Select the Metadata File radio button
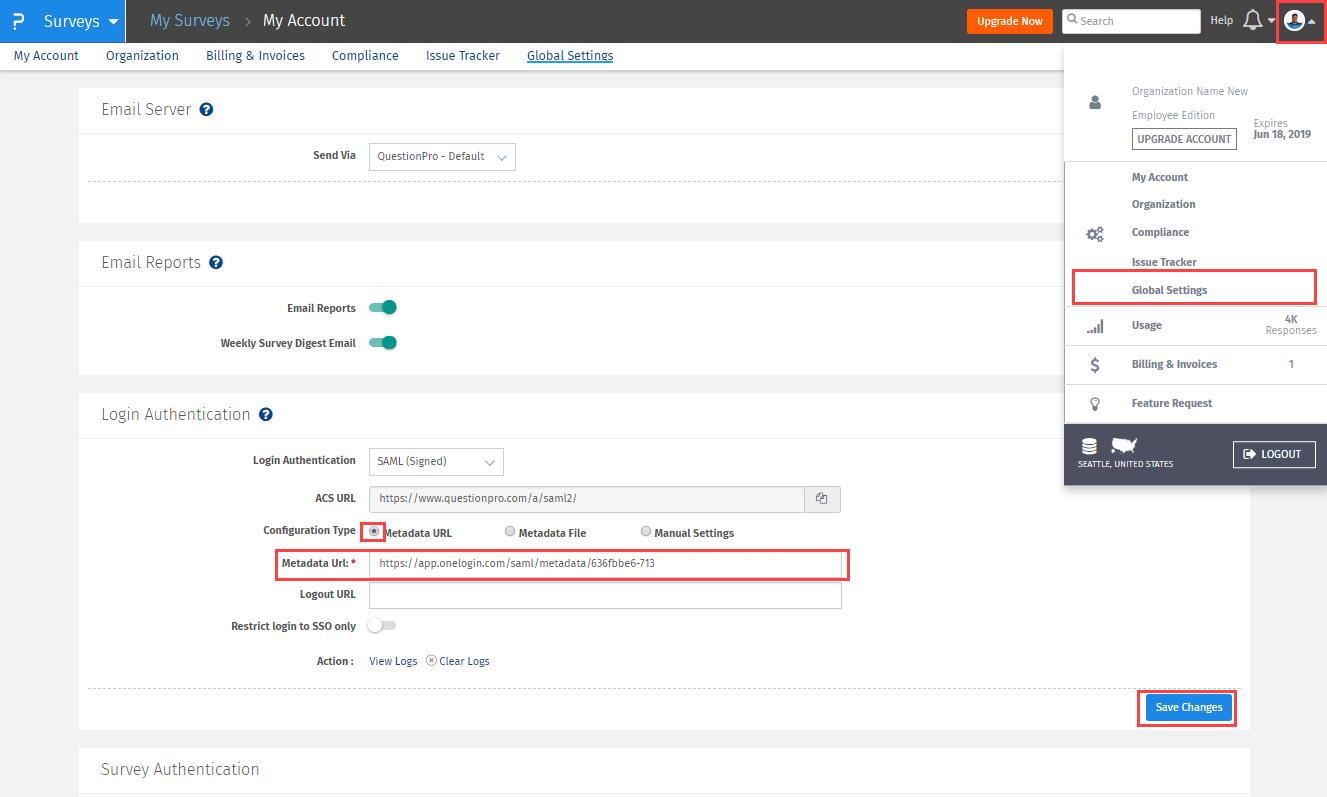This screenshot has height=797, width=1327. pyautogui.click(x=510, y=532)
